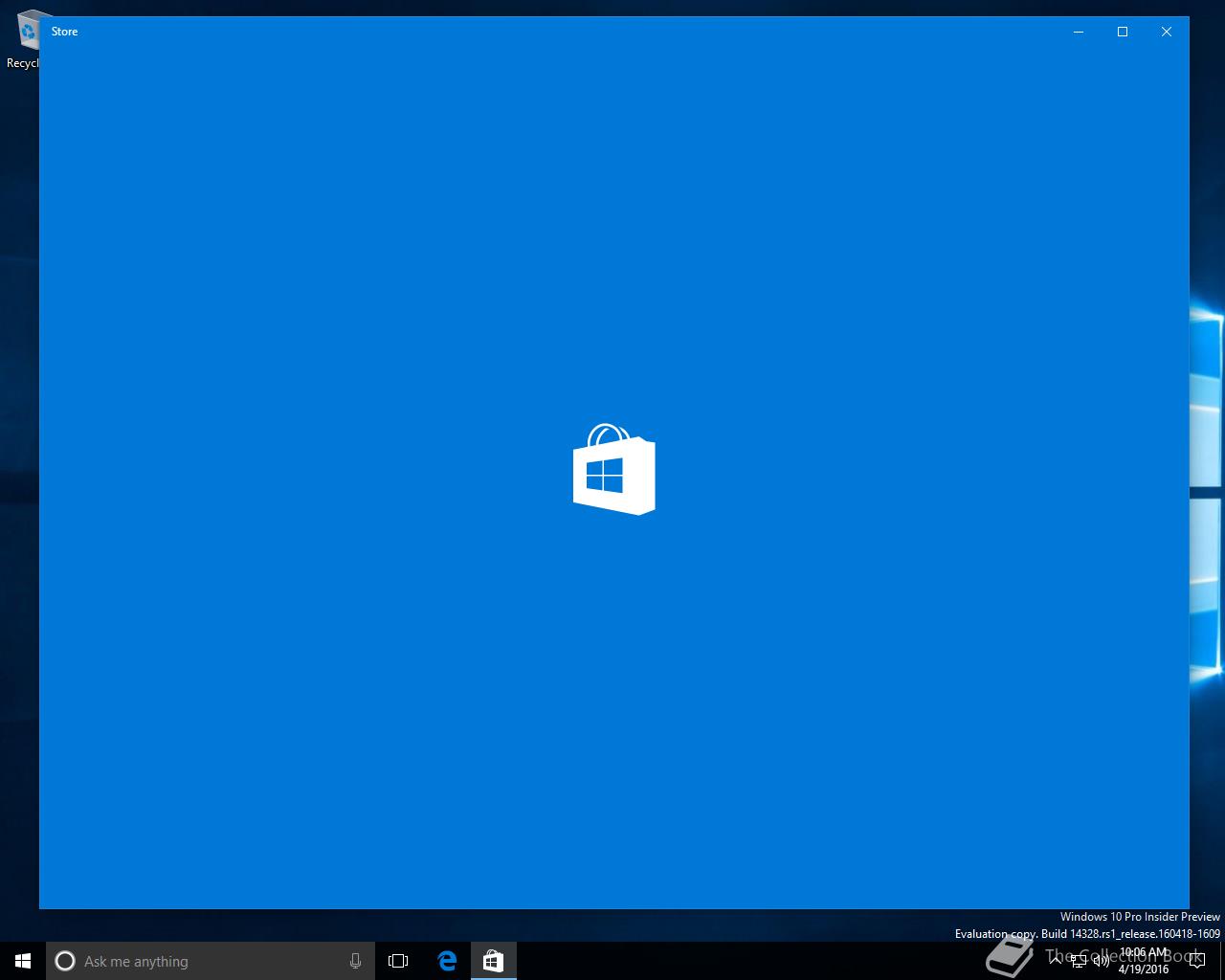
Task: Click the clock showing 4/19/2016
Action: [x=1144, y=961]
